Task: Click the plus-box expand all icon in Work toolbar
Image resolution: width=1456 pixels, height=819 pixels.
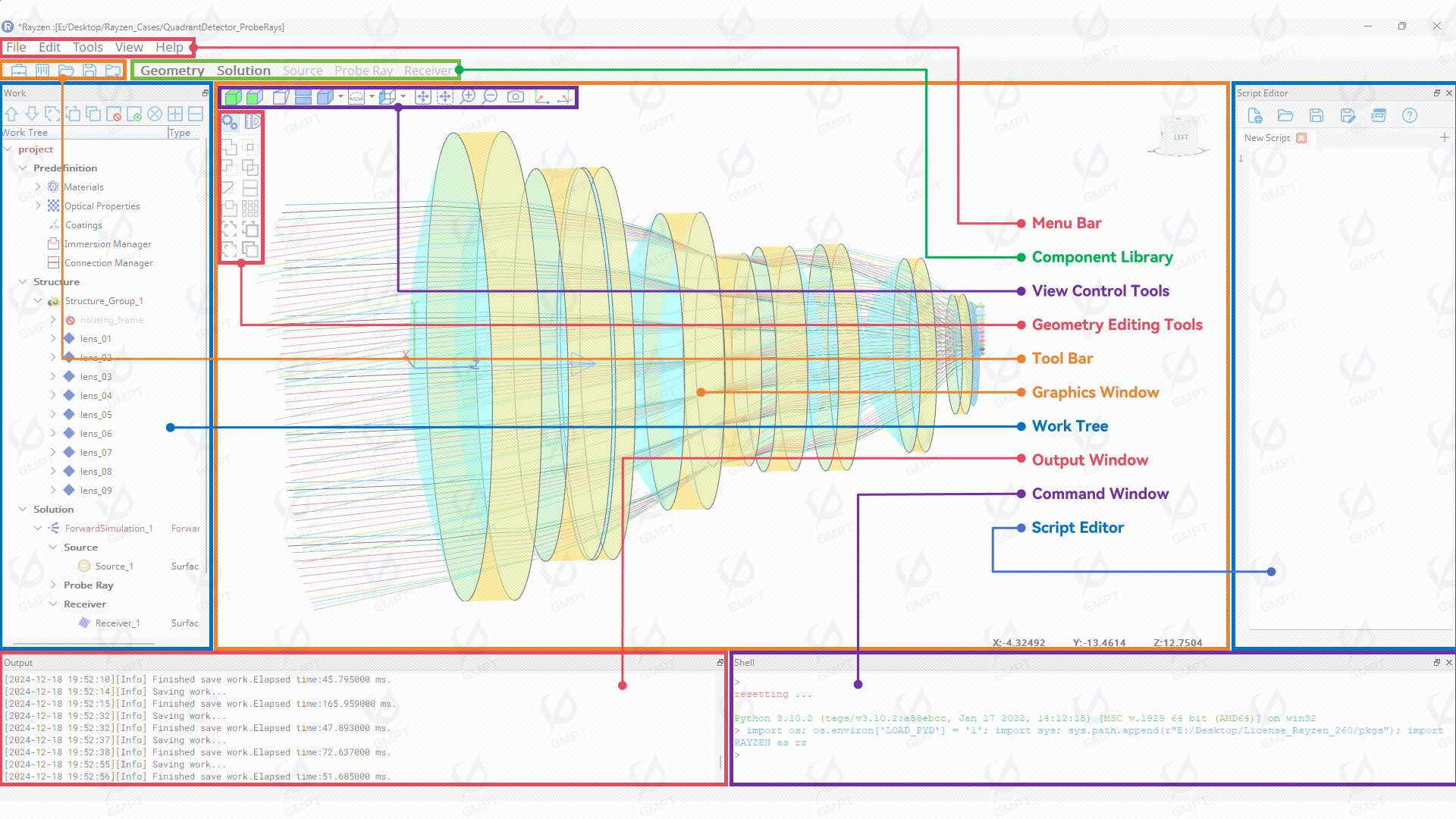Action: click(175, 114)
